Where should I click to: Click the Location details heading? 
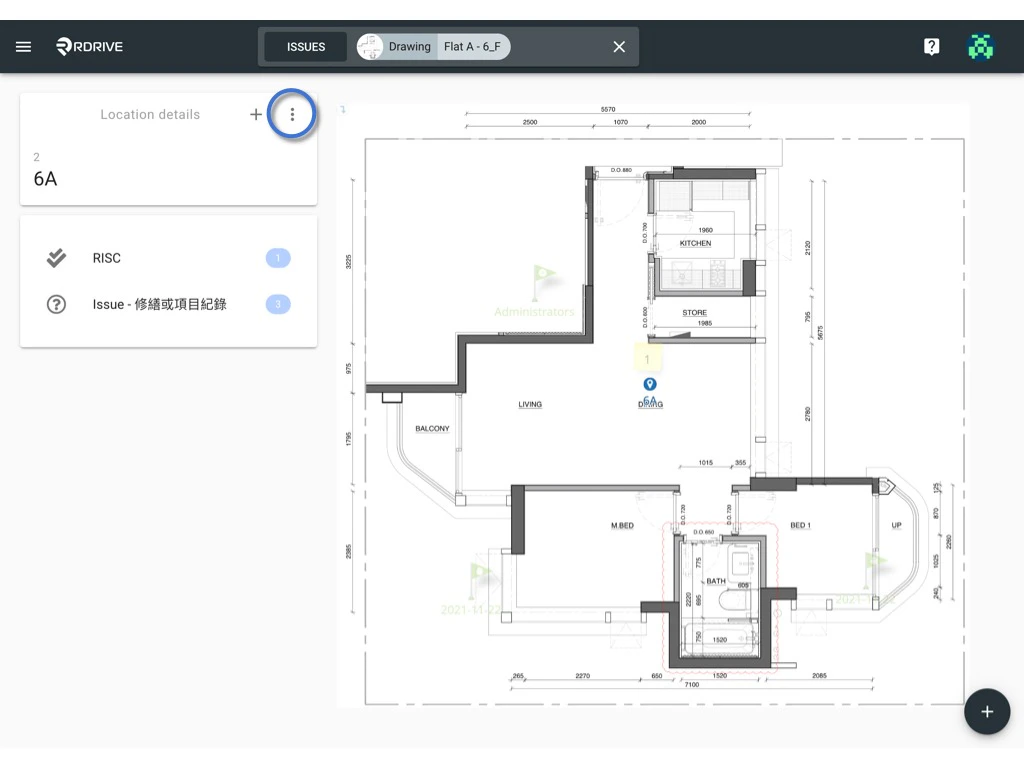150,114
